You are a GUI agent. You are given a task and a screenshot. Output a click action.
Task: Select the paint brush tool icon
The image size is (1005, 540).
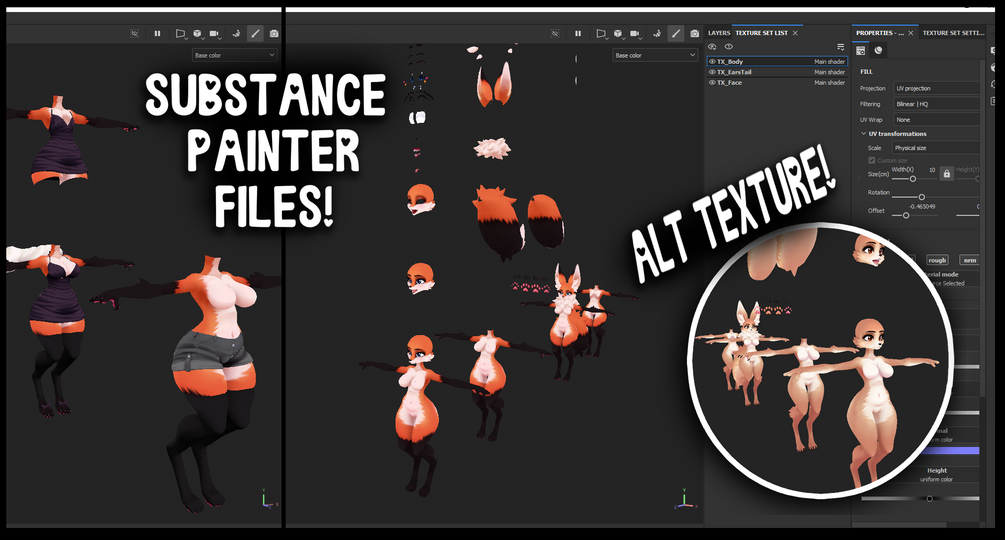pos(676,33)
